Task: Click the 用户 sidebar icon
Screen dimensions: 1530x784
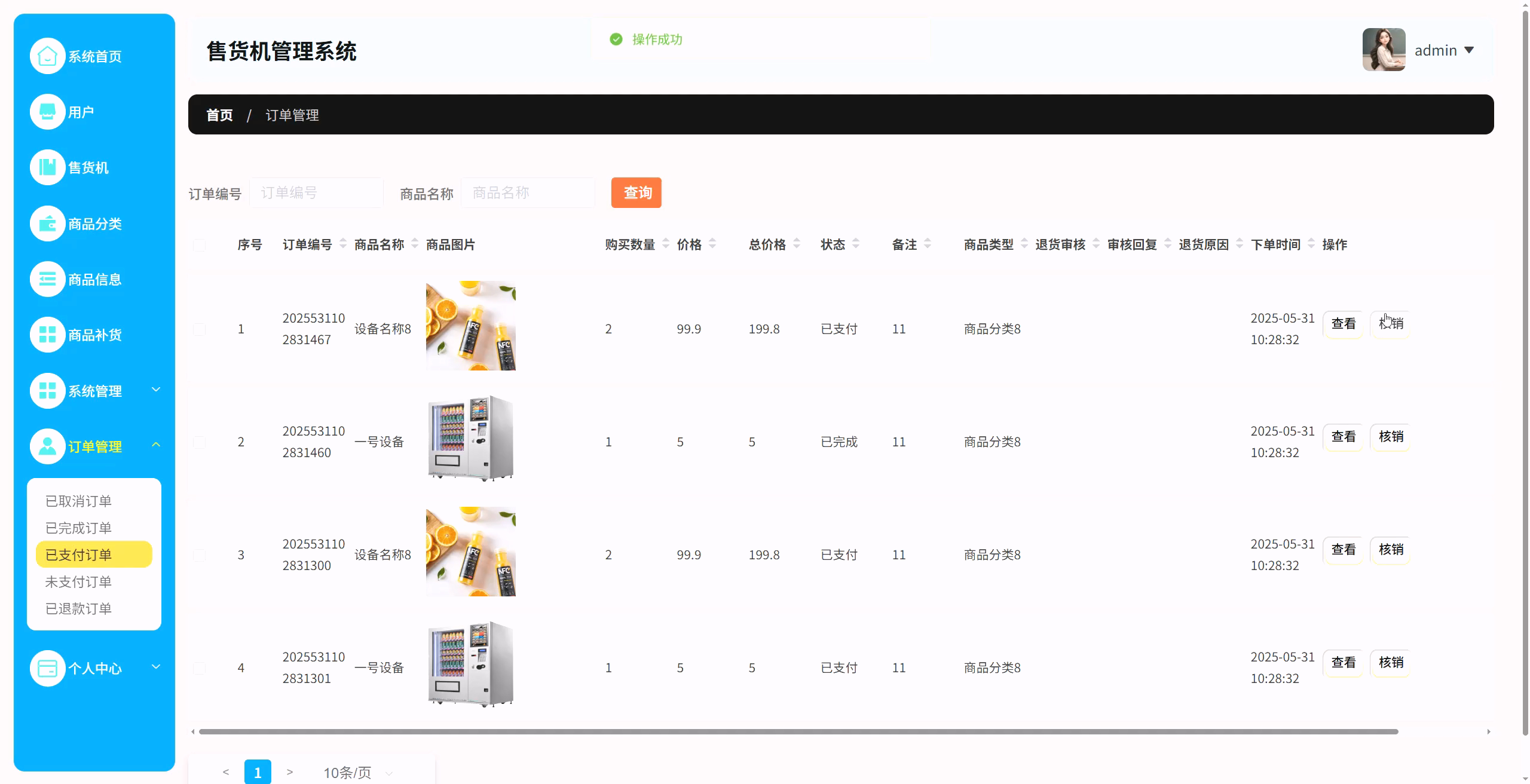Action: pos(47,112)
